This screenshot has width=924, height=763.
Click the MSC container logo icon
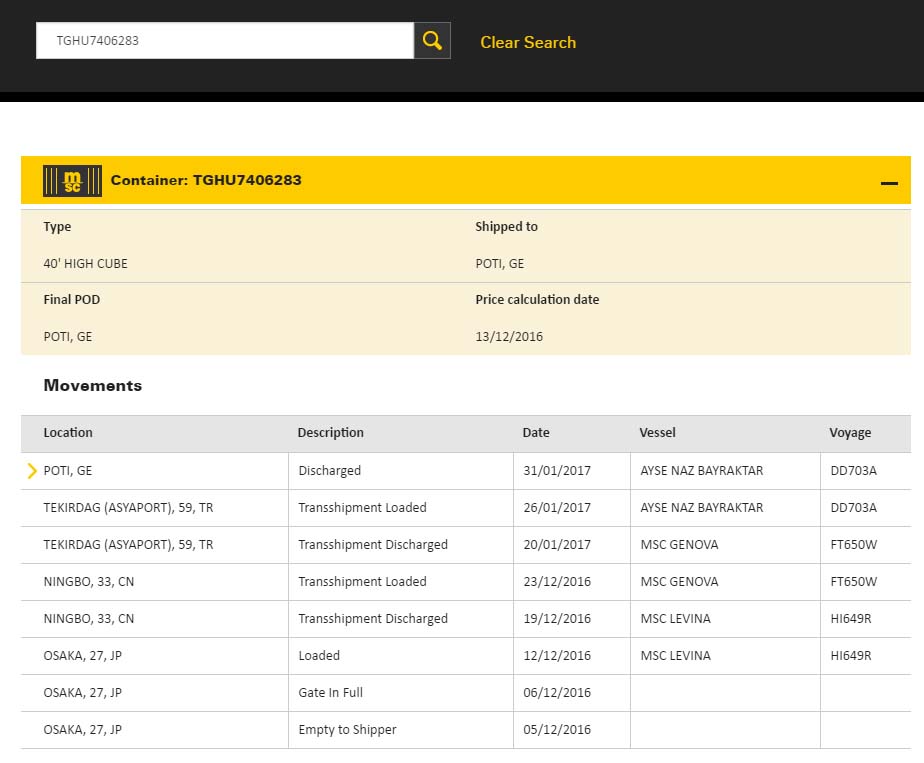pyautogui.click(x=72, y=181)
